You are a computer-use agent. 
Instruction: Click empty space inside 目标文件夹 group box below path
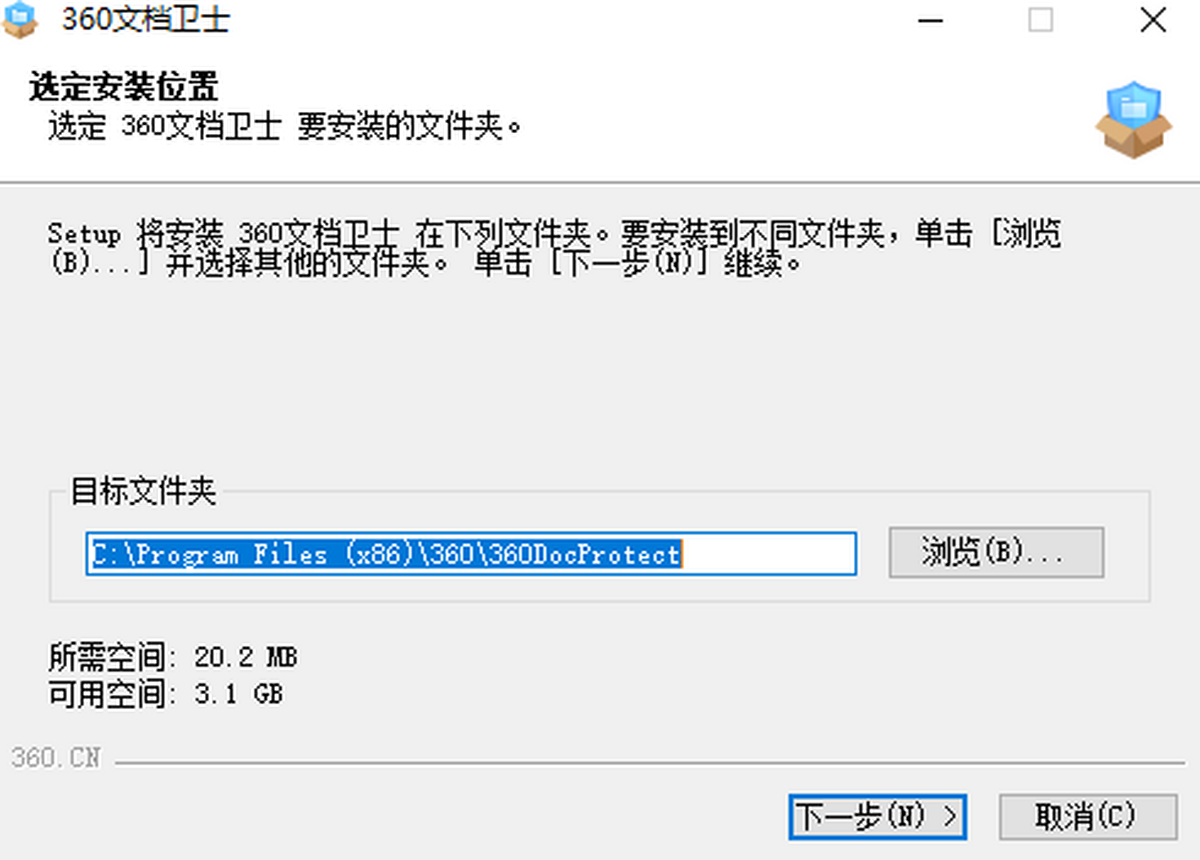600,589
